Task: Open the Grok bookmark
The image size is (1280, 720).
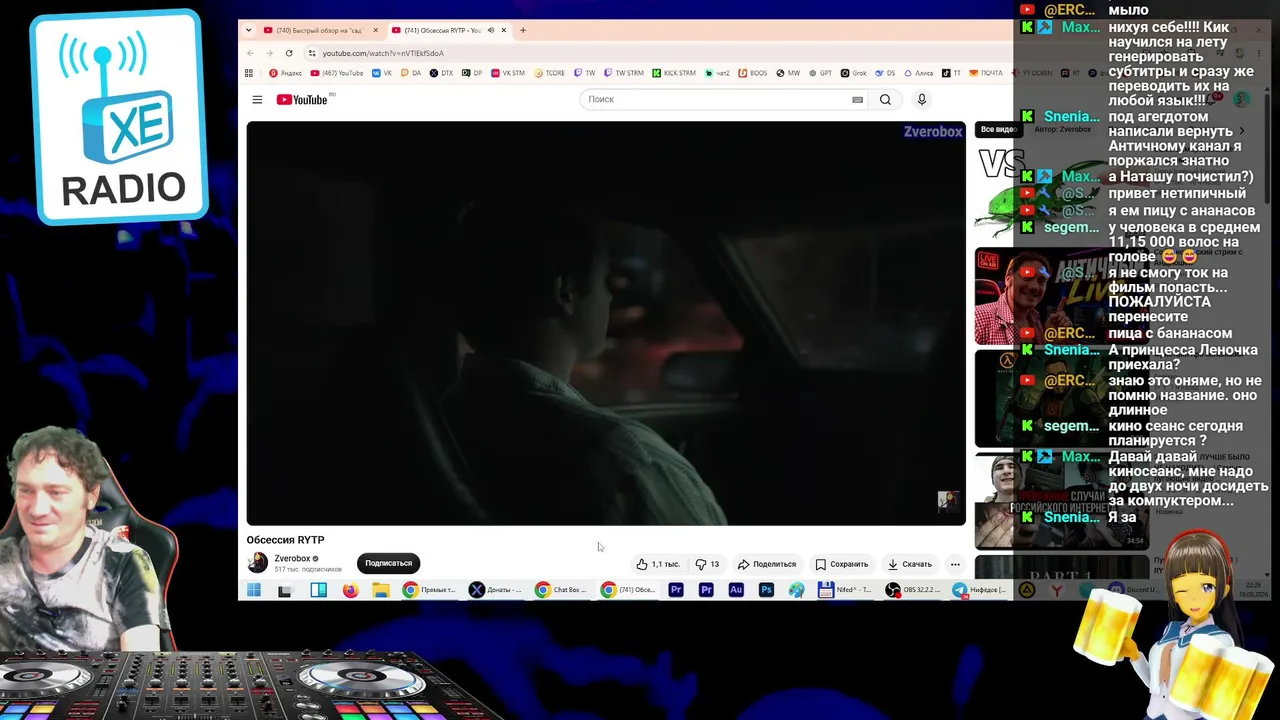Action: (x=853, y=73)
